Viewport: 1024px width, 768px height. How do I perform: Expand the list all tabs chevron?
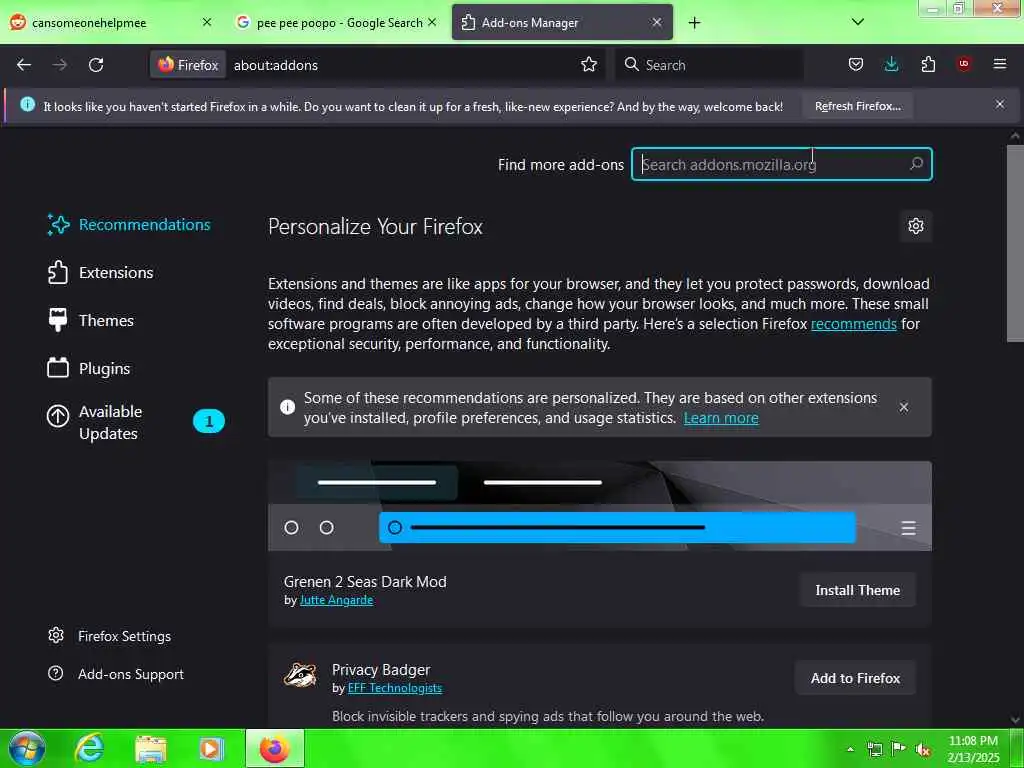[x=858, y=22]
